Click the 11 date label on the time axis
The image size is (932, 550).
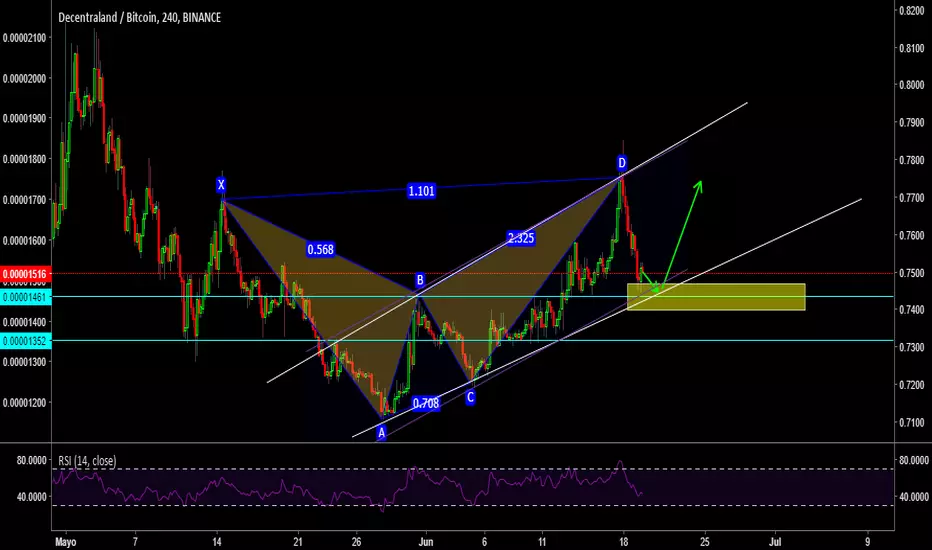[542, 542]
